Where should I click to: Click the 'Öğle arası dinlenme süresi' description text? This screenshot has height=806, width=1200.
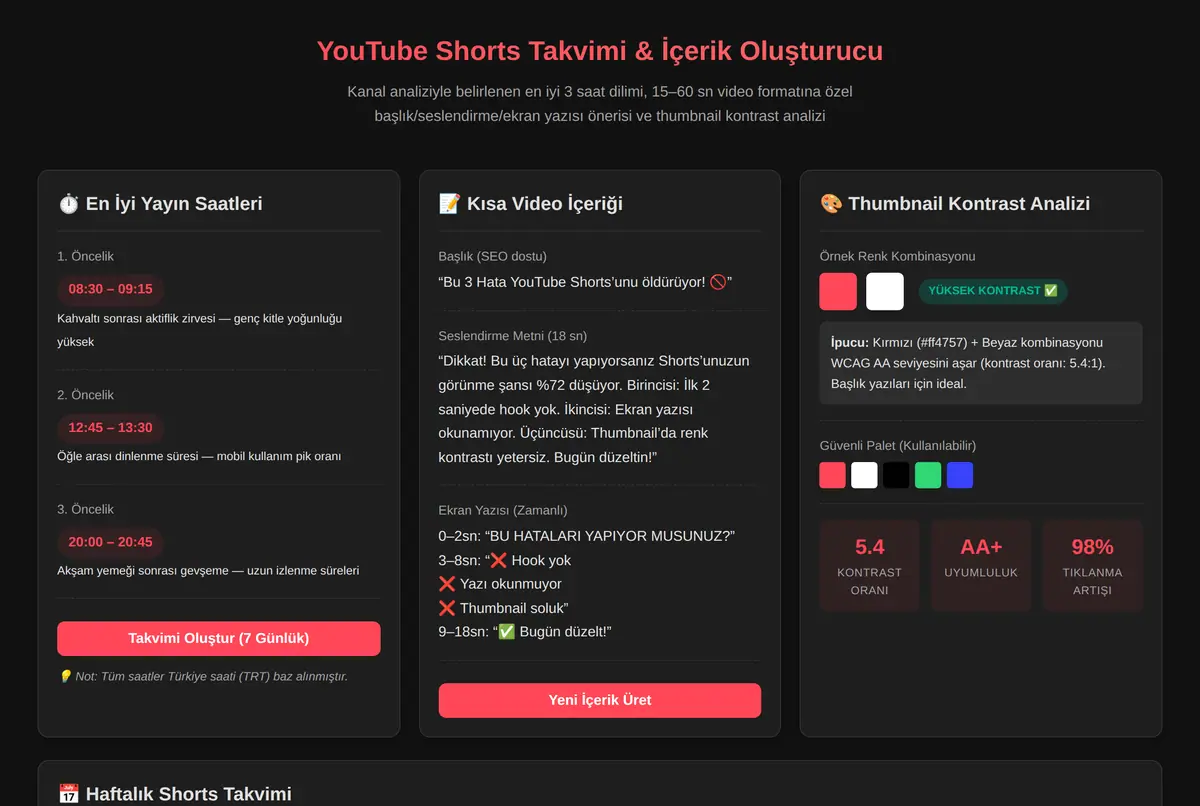199,456
